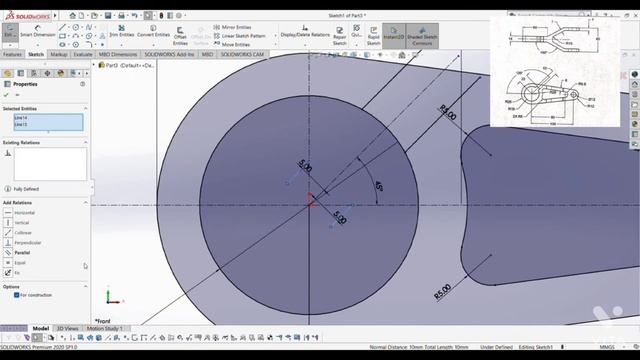Click the Open folder icon in the quick toolbar

94,16
